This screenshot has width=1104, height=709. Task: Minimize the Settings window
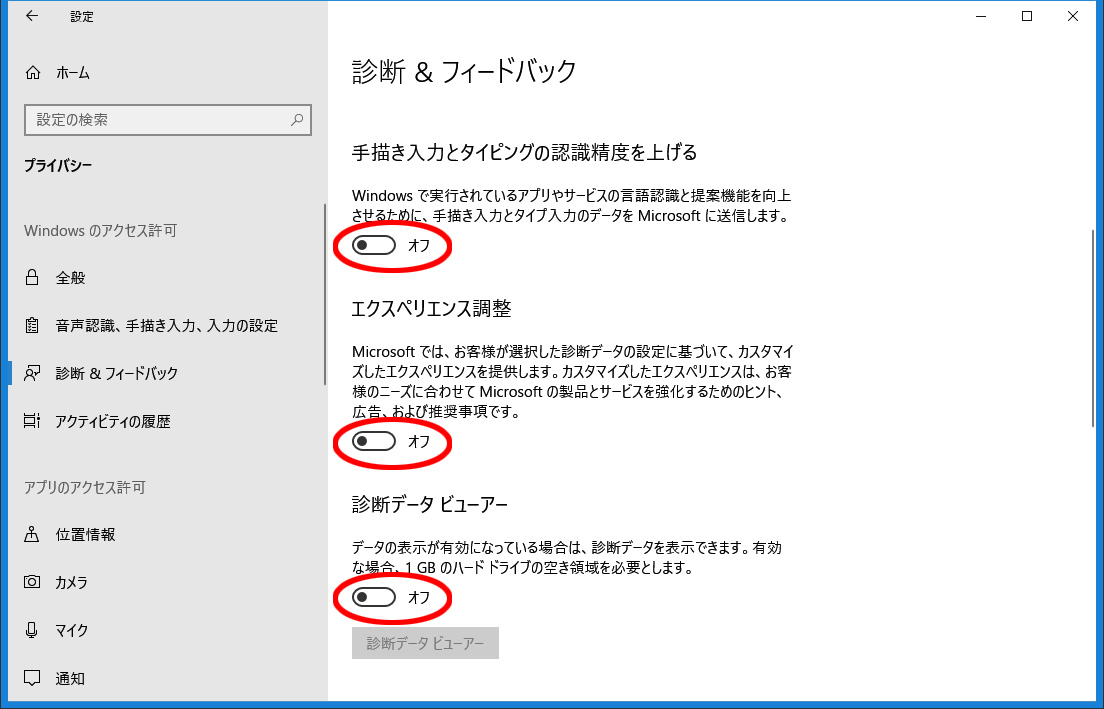[x=981, y=16]
